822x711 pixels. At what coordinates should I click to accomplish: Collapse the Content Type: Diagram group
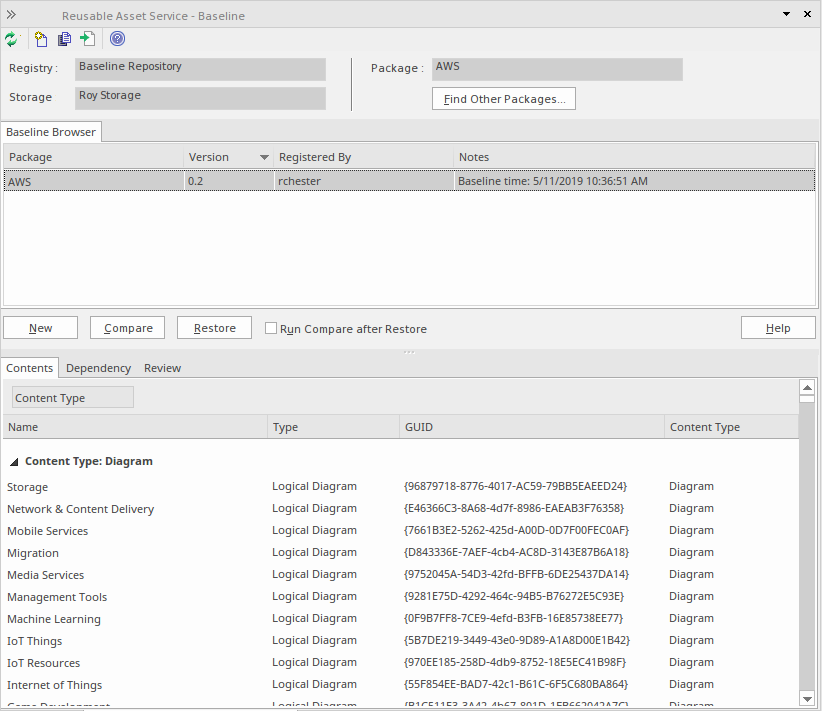point(14,462)
